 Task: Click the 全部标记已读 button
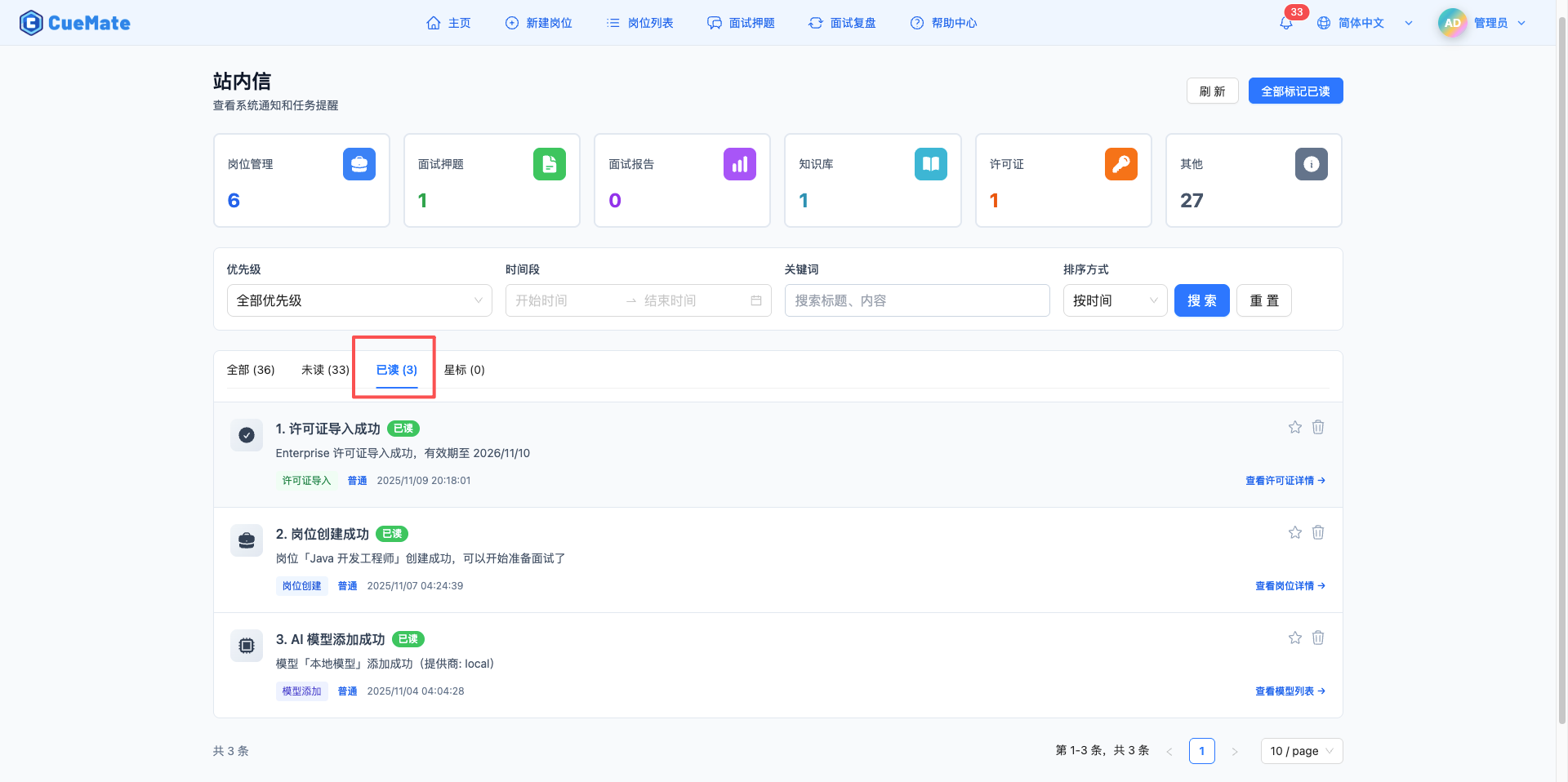pos(1295,91)
